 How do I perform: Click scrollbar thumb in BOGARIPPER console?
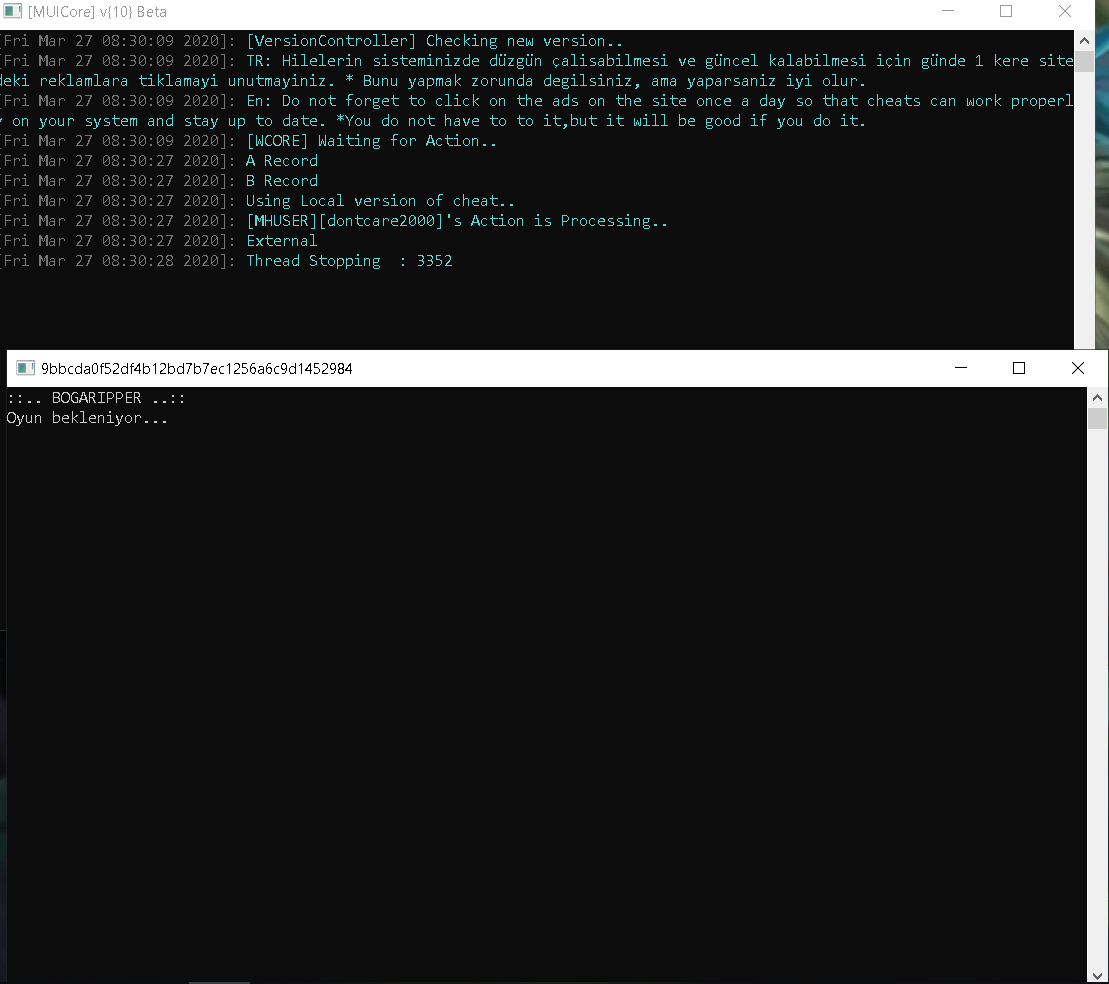(1097, 418)
